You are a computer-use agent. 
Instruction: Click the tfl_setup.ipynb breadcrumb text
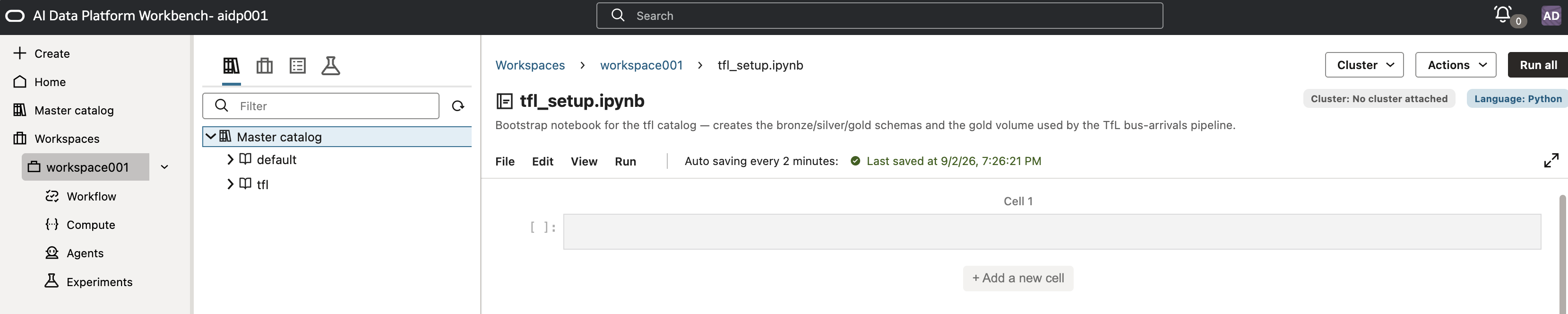[760, 65]
